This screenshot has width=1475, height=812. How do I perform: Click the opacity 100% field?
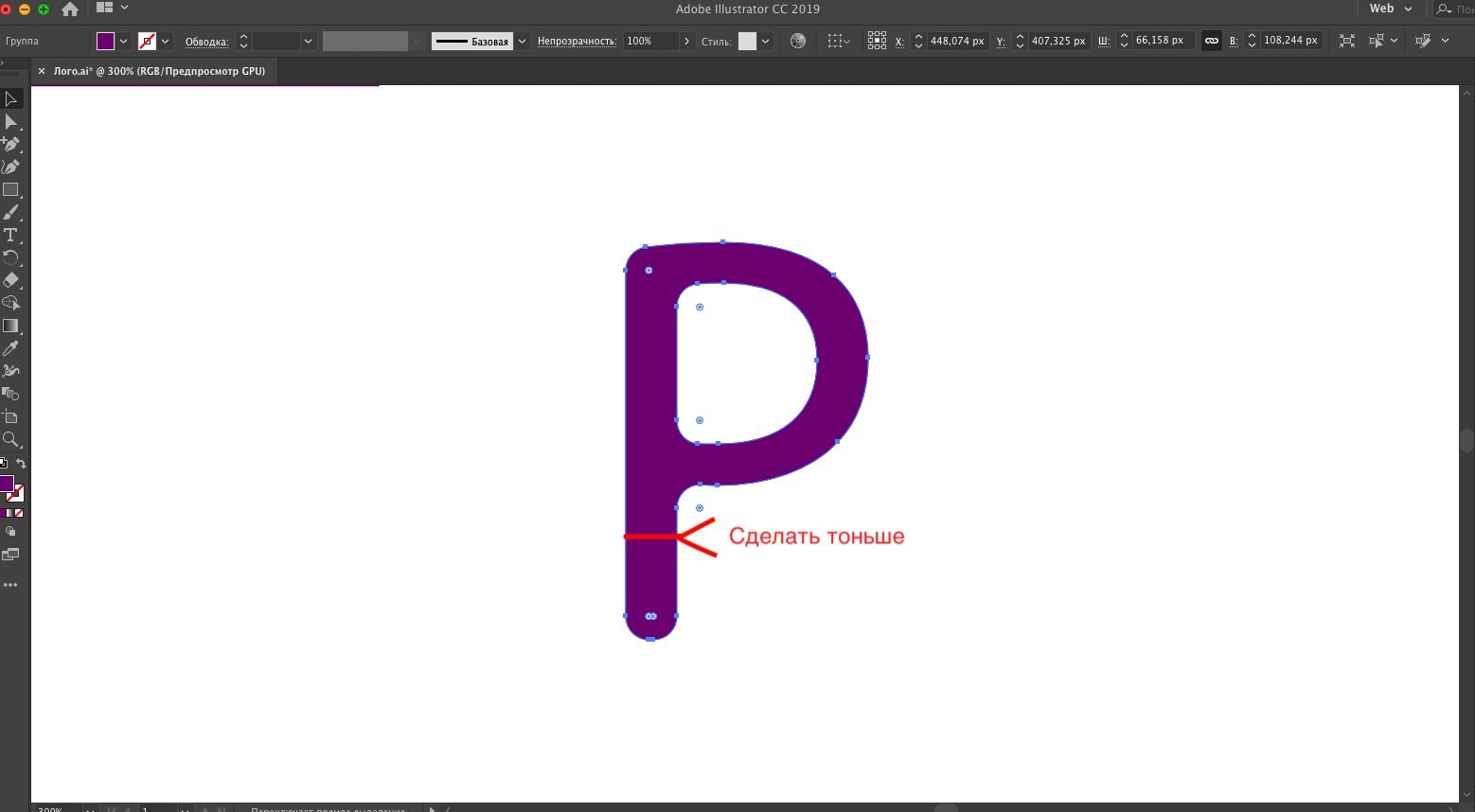[651, 41]
